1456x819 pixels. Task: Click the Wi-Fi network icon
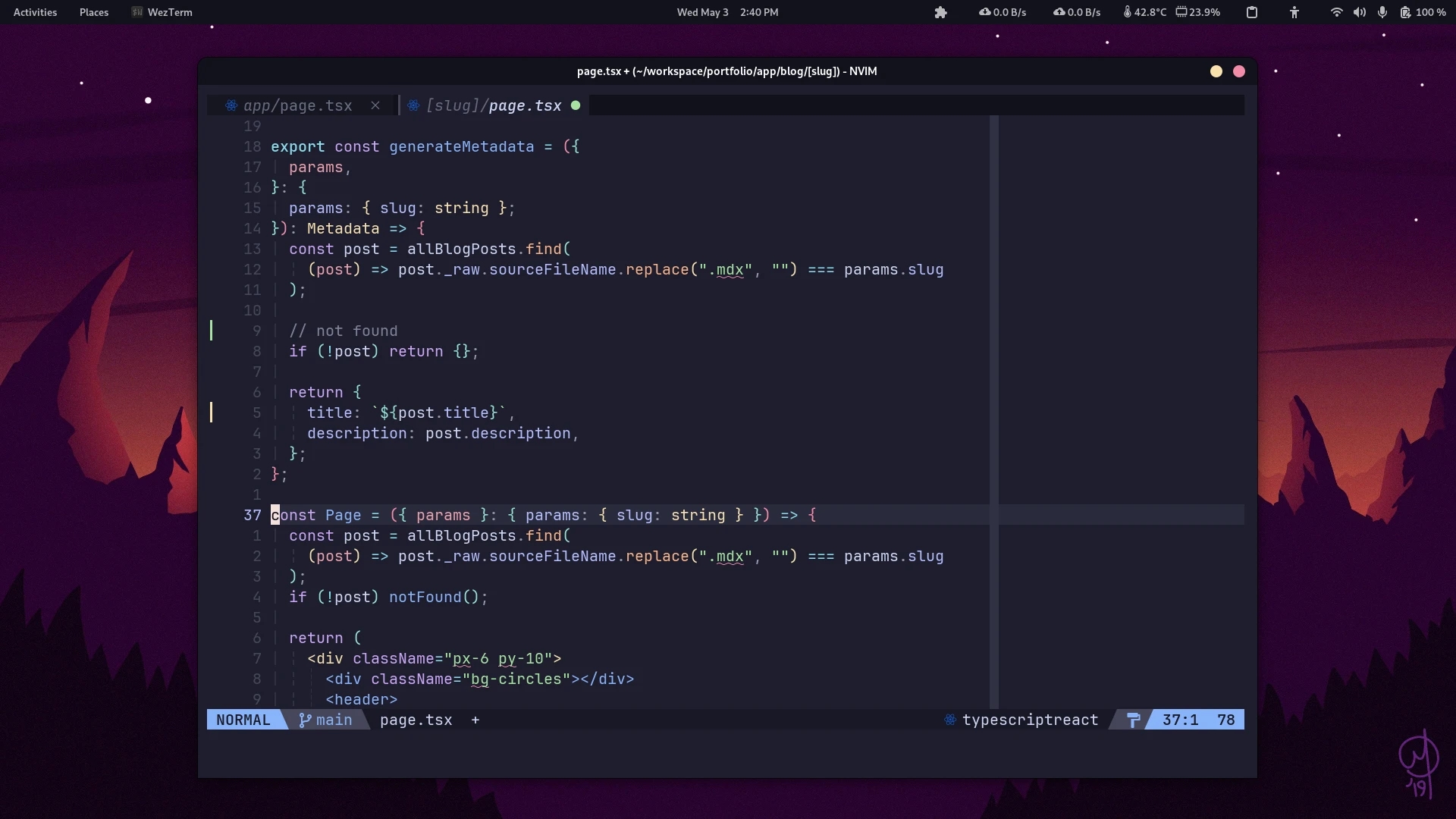coord(1337,12)
